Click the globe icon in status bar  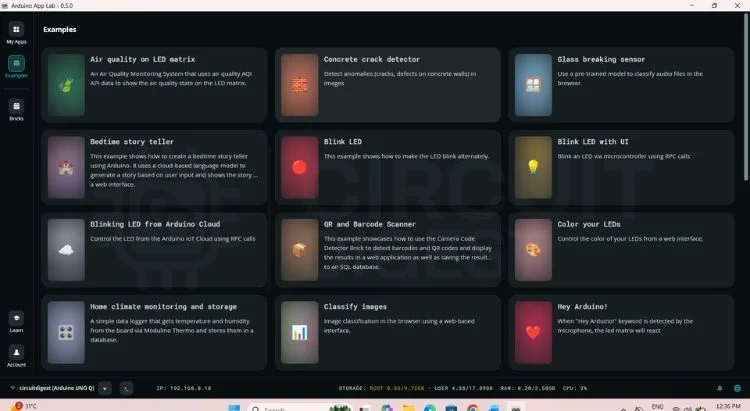737,388
